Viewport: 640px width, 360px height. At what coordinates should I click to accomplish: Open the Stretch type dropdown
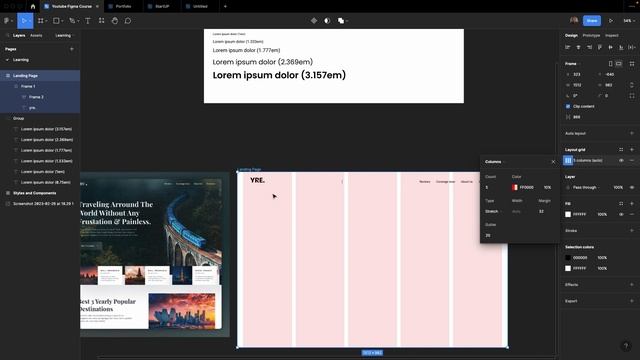tap(493, 211)
